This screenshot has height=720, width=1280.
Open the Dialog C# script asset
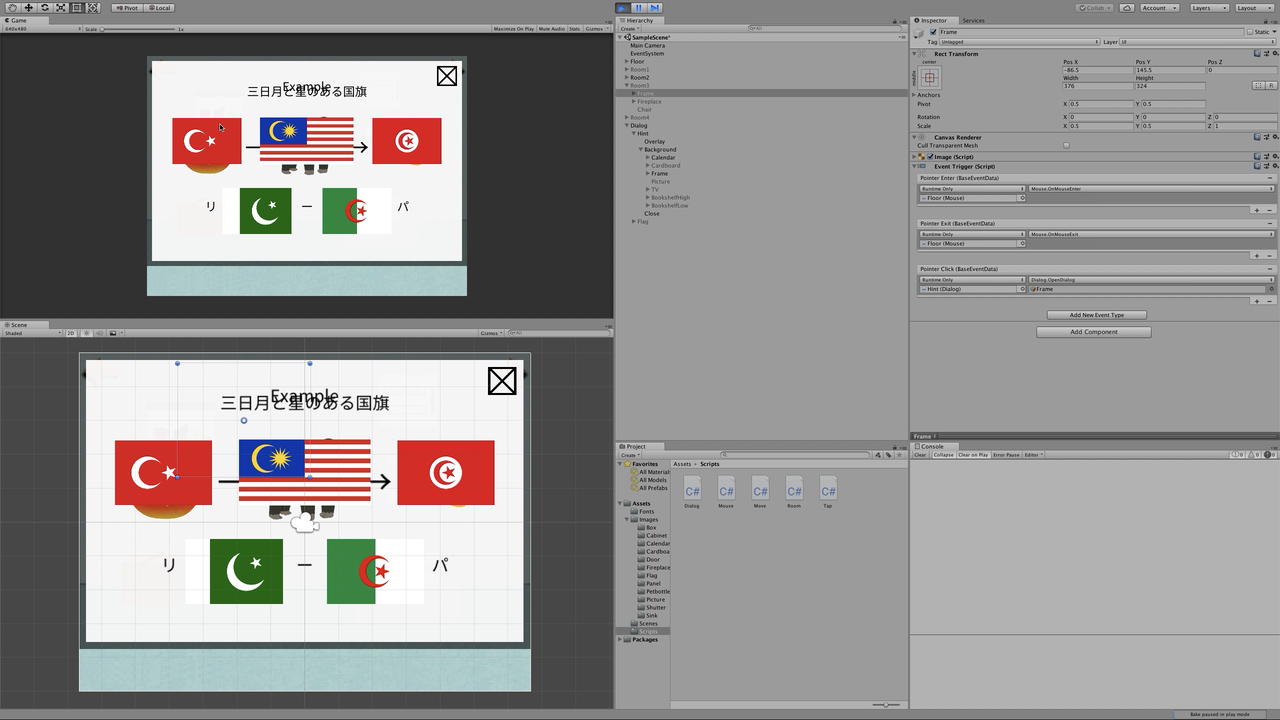point(692,489)
